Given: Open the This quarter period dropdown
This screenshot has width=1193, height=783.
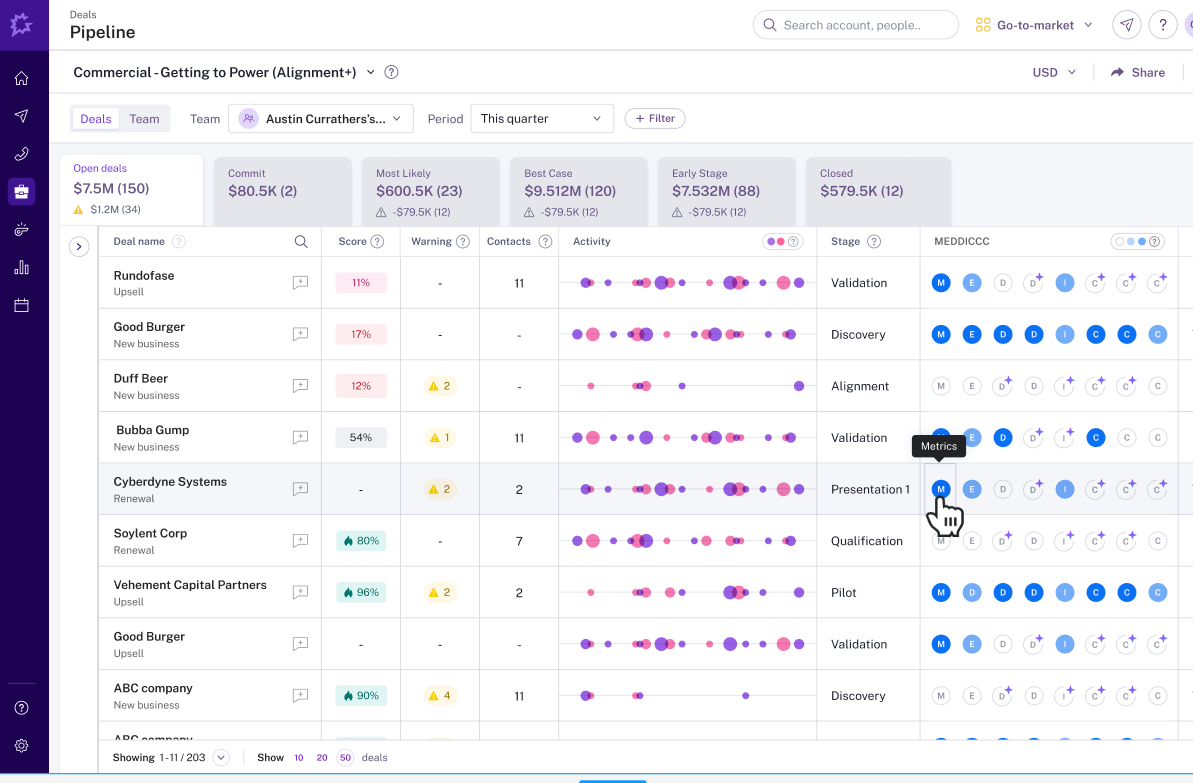Looking at the screenshot, I should (542, 118).
